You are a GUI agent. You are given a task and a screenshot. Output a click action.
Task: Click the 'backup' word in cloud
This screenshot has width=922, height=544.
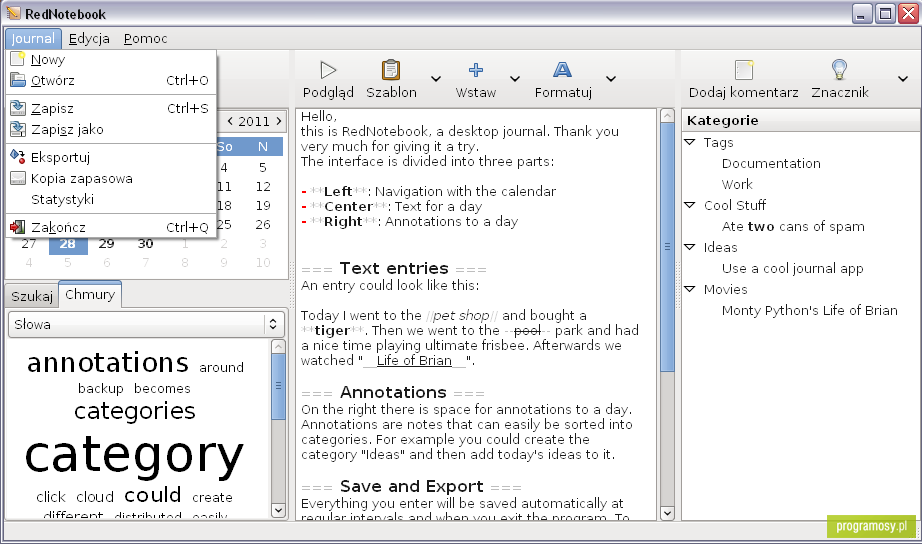(x=101, y=388)
